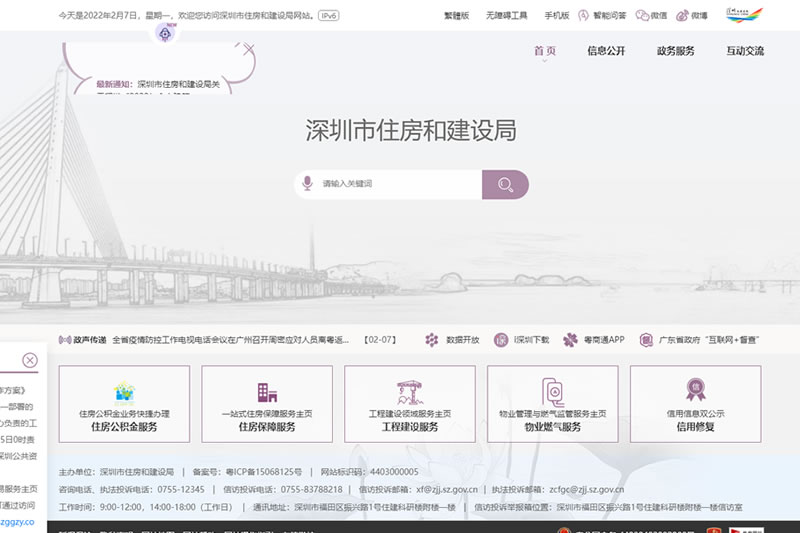Image resolution: width=800 pixels, height=533 pixels.
Task: Open the 住房保障服务 building icon tile
Action: coord(267,404)
